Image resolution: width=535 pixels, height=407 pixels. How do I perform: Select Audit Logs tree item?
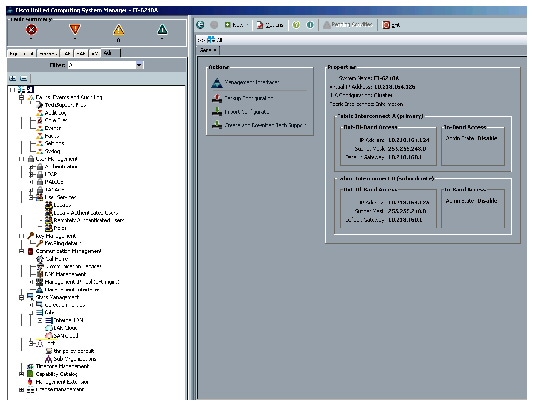[x=55, y=113]
